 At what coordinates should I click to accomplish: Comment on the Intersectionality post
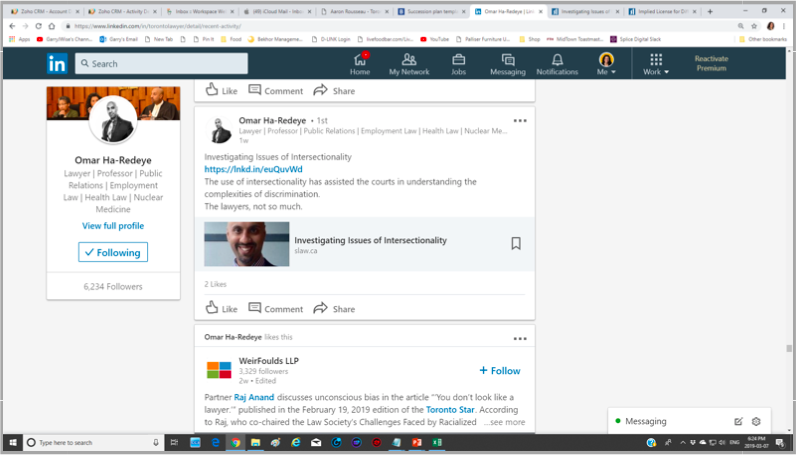pos(275,308)
